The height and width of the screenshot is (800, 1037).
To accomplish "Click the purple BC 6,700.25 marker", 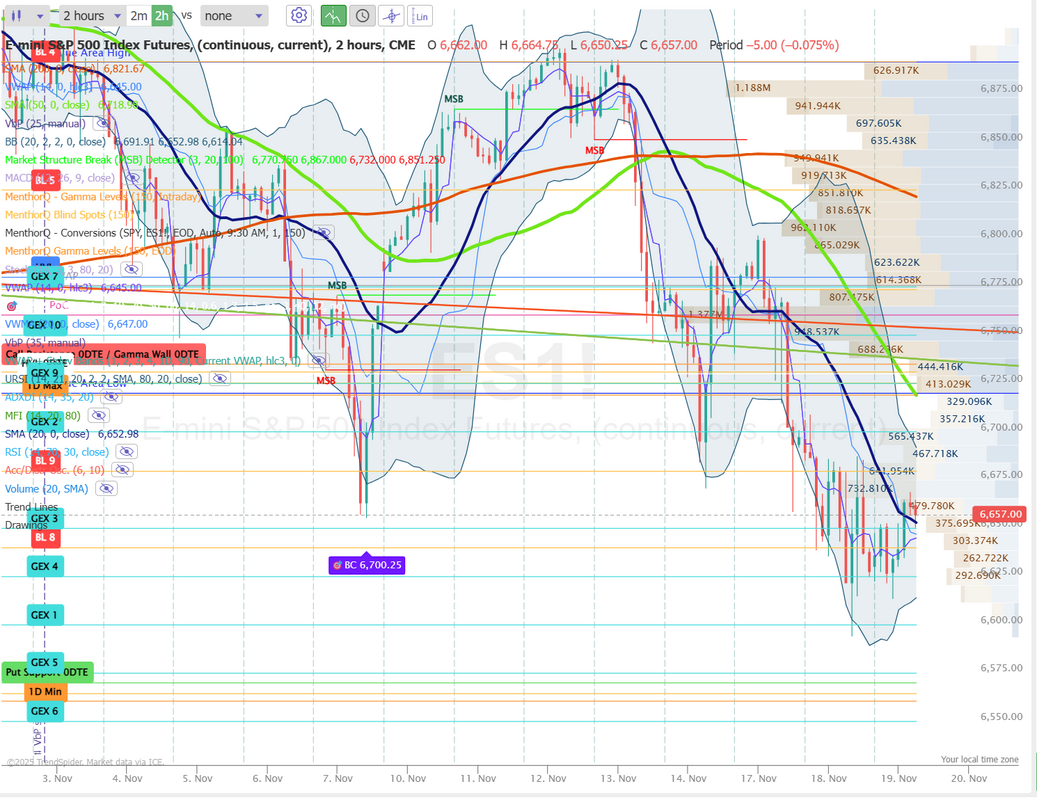I will click(366, 565).
